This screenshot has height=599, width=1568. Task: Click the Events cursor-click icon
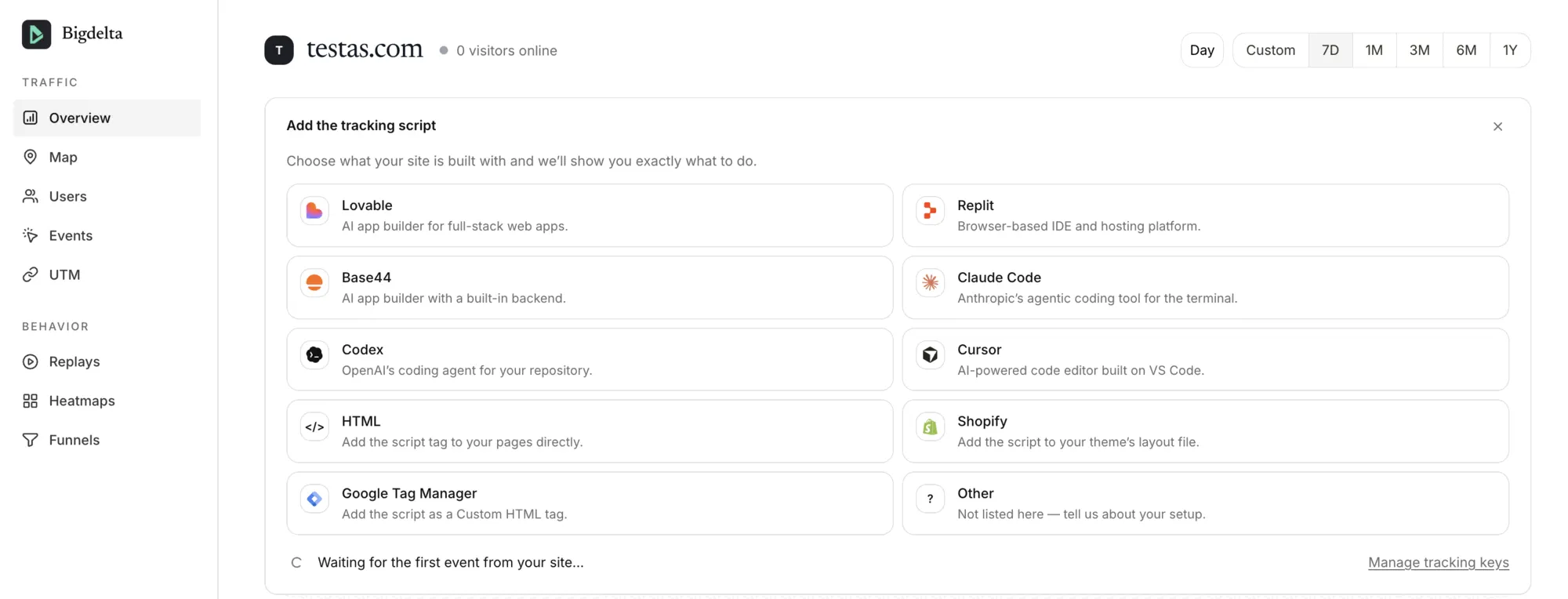tap(31, 235)
